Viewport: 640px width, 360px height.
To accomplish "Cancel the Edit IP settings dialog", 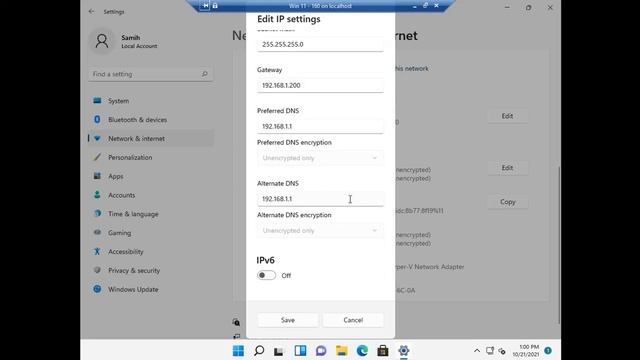I will coord(353,320).
